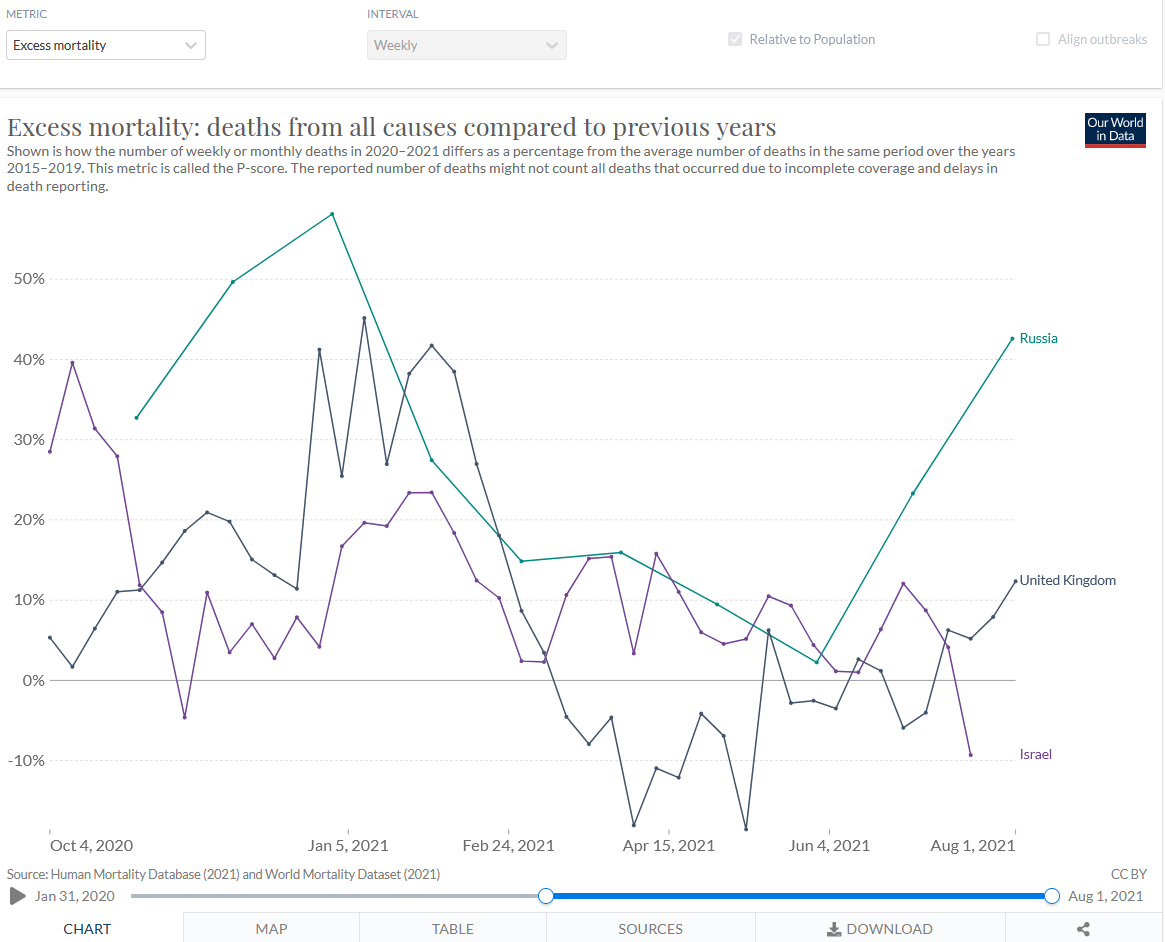Click the Israel line label
This screenshot has height=942, width=1165.
point(1035,754)
